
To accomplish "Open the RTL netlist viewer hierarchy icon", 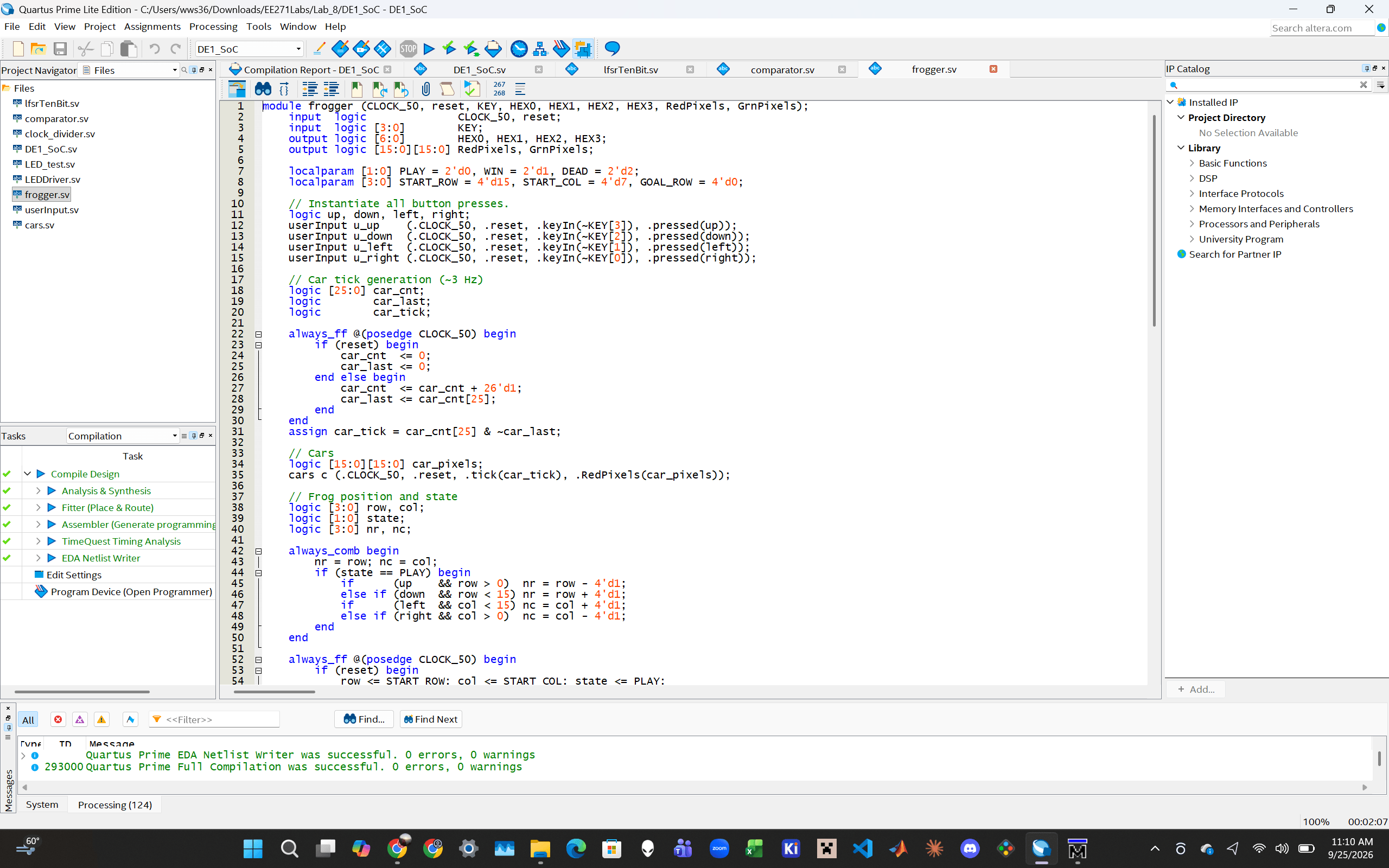I will pos(540,49).
